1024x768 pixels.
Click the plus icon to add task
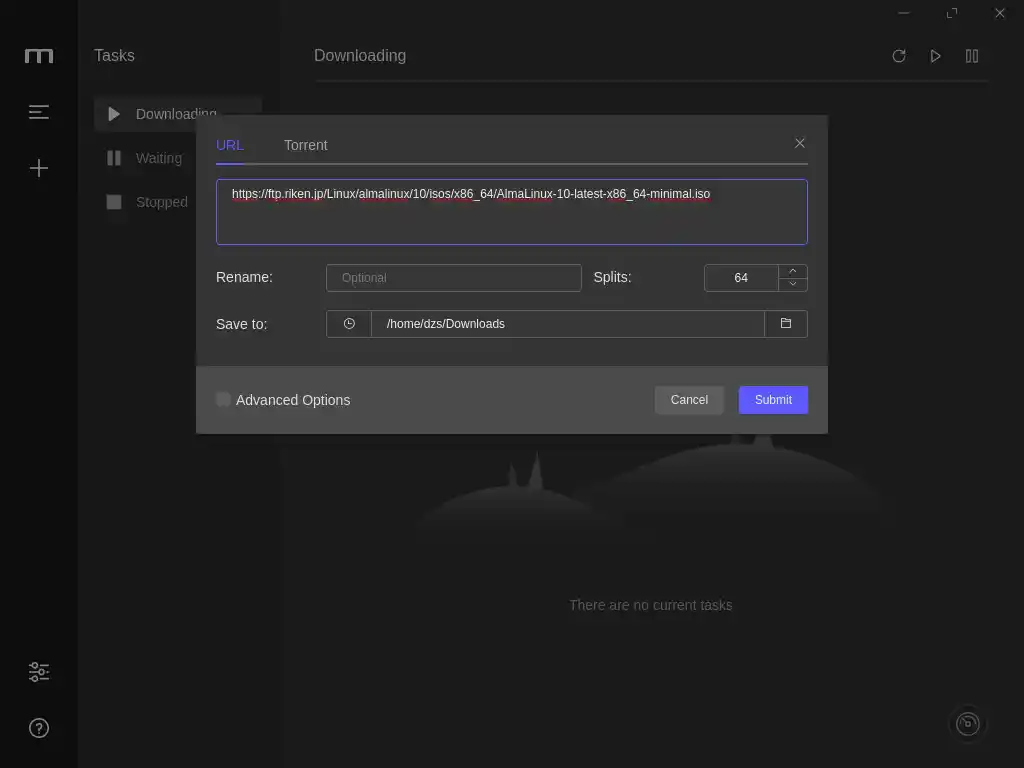[39, 168]
